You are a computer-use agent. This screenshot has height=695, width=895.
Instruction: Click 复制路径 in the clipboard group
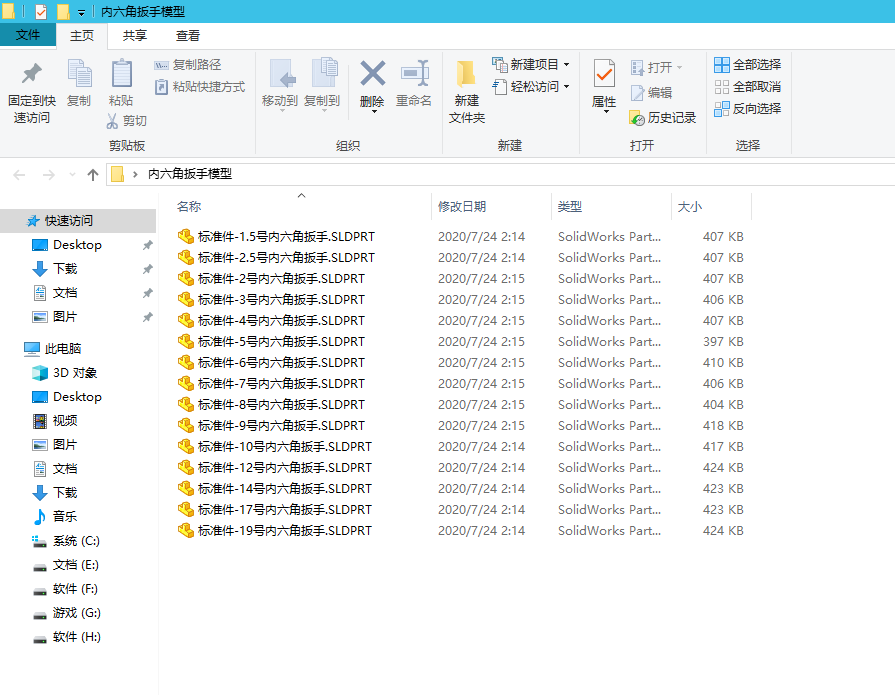tap(188, 65)
